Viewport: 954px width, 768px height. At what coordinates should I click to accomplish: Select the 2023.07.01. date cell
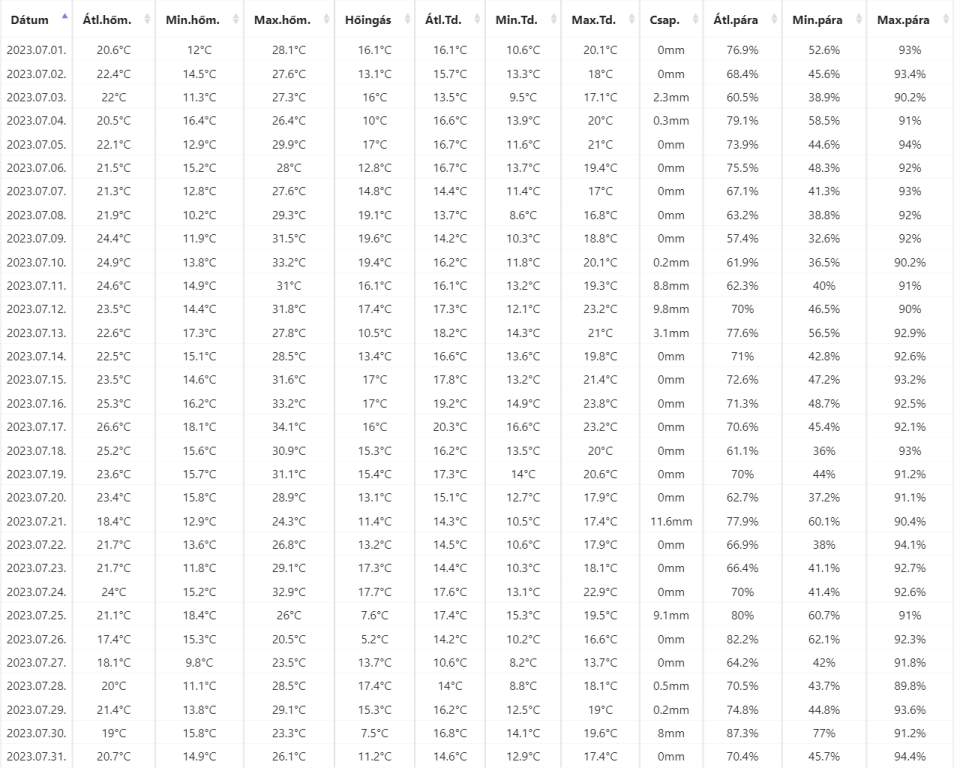[36, 50]
